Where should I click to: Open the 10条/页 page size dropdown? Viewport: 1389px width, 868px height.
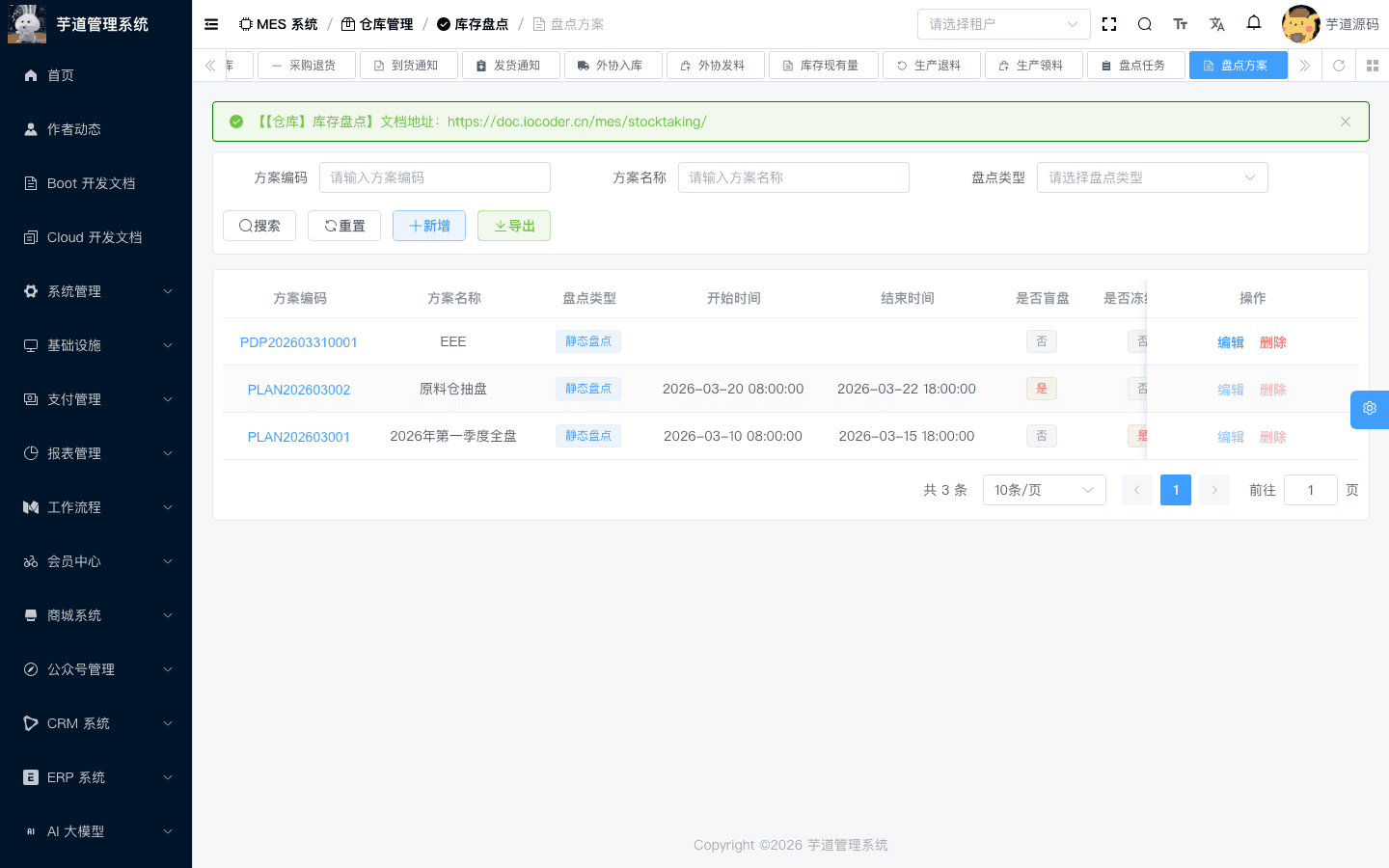(x=1044, y=490)
